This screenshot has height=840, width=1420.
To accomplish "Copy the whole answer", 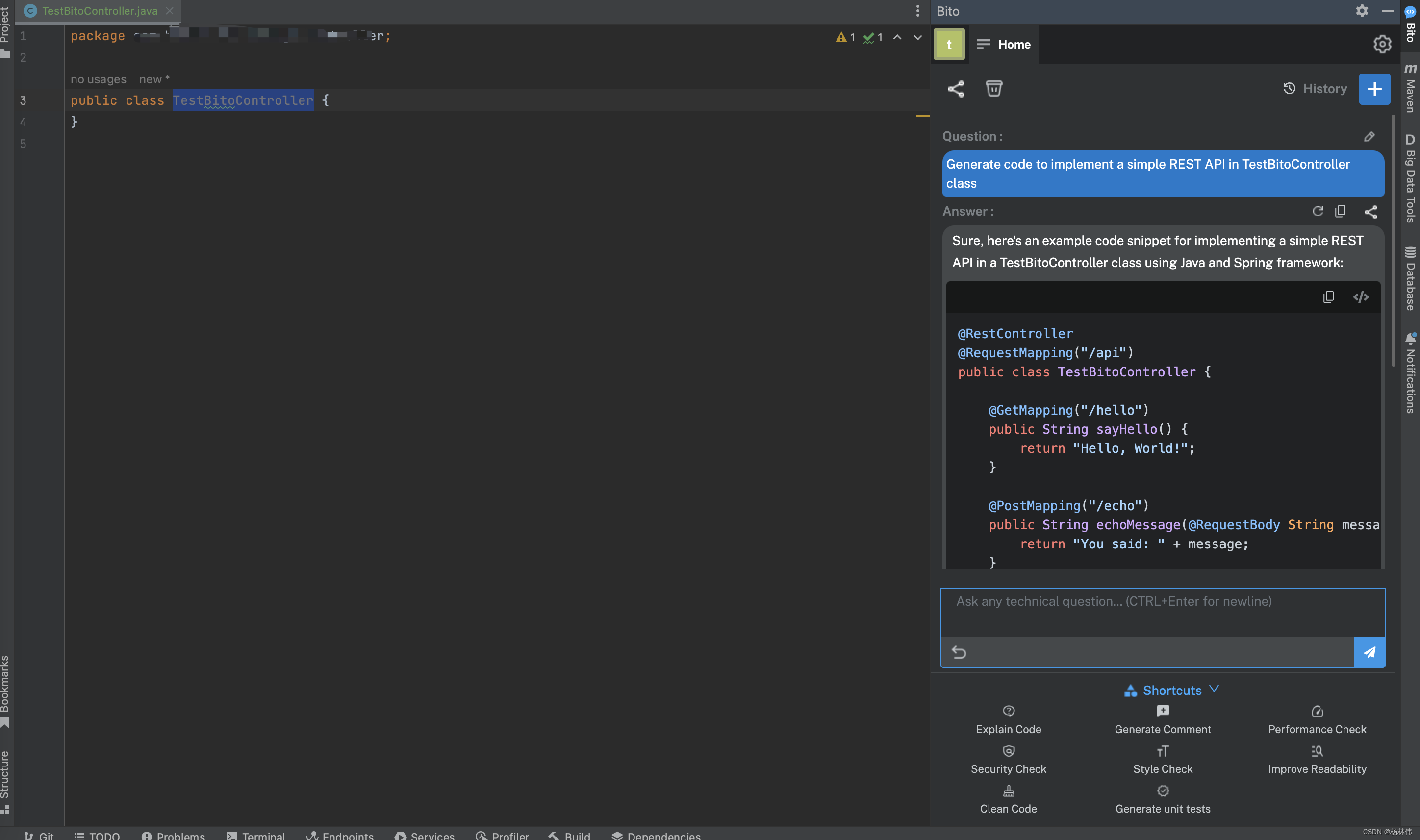I will coord(1340,211).
